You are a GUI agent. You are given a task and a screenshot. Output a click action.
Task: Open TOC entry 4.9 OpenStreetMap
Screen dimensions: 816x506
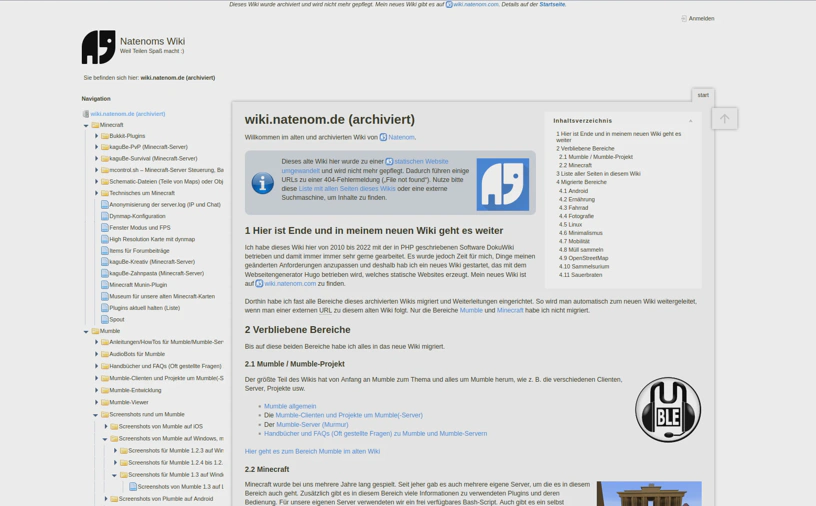(x=583, y=258)
